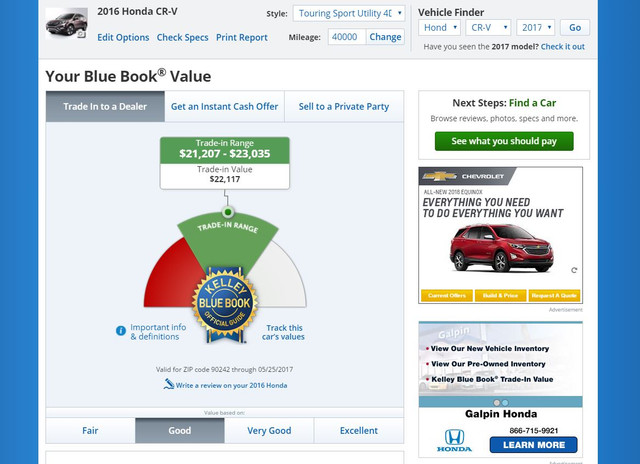Click the 2016 Honda CR-V title
Screen dimensions: 640x464
[x=137, y=11]
